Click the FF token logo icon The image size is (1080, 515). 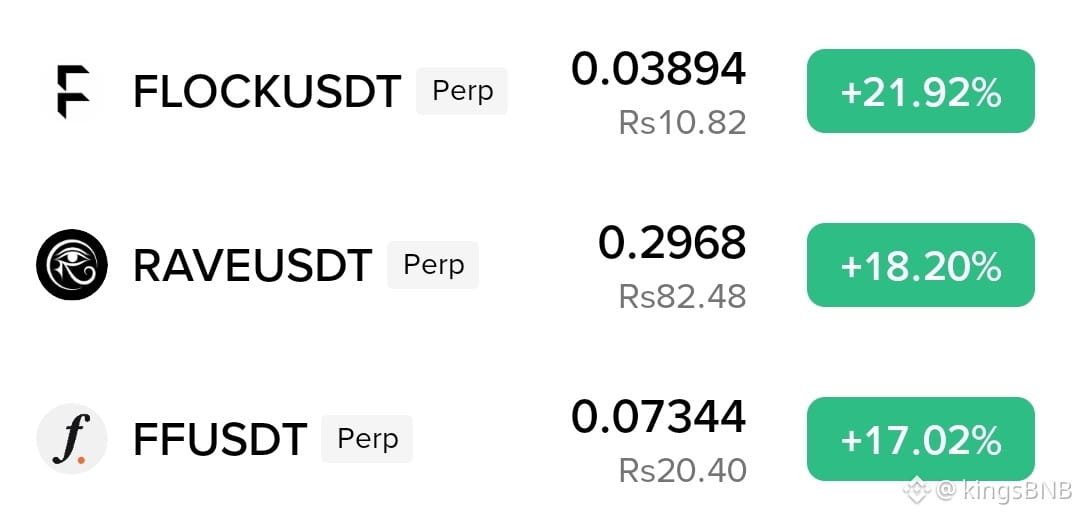tap(72, 439)
